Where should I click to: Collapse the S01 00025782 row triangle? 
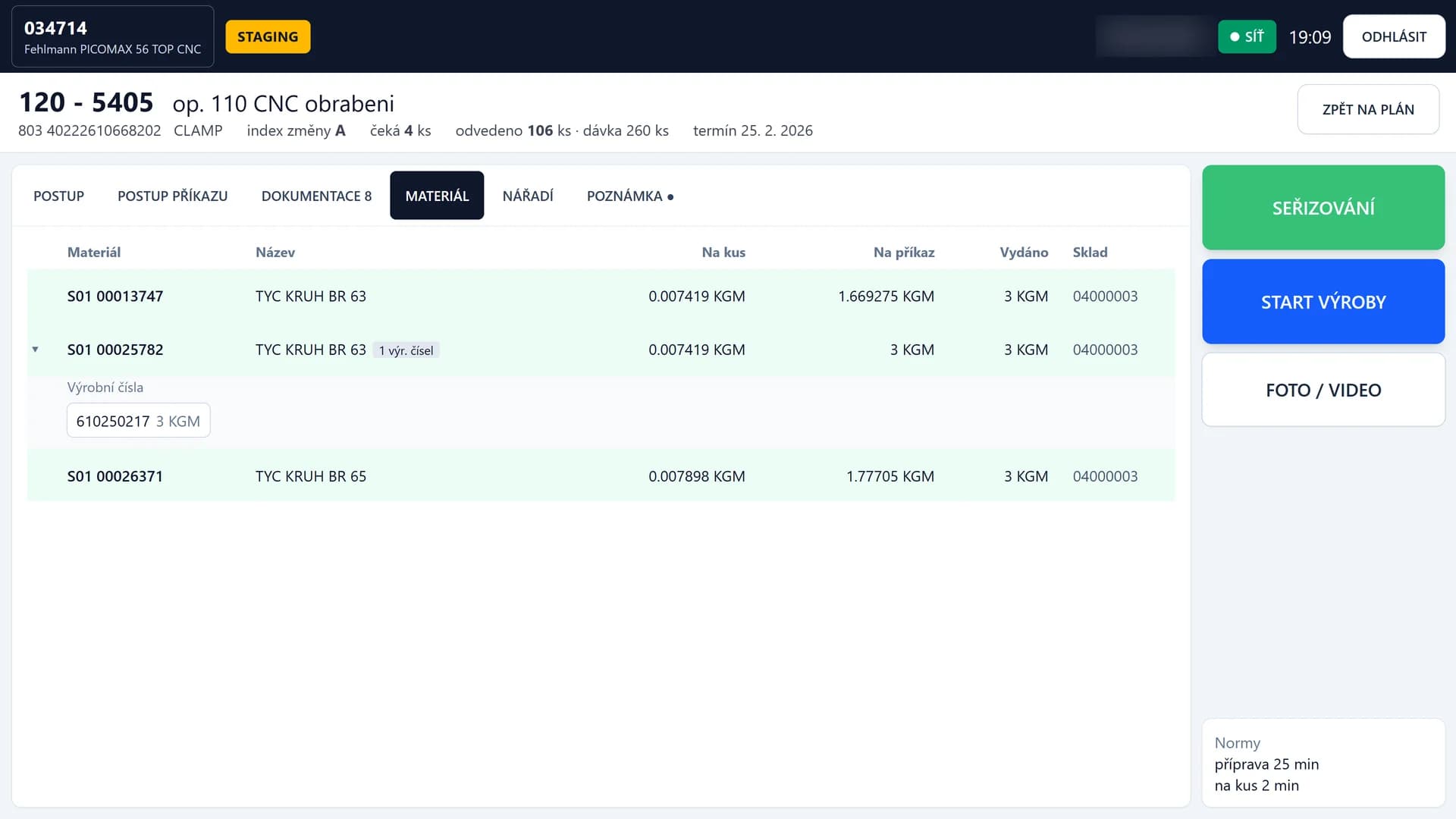tap(35, 350)
